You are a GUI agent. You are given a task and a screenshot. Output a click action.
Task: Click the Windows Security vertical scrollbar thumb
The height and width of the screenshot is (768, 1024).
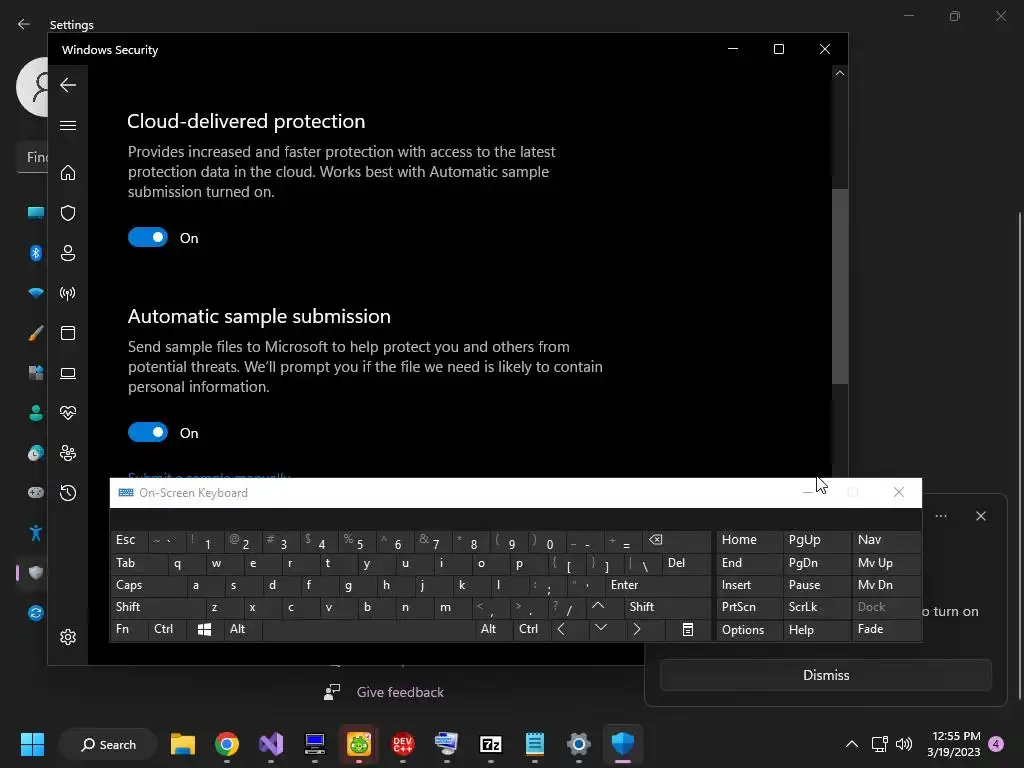840,286
